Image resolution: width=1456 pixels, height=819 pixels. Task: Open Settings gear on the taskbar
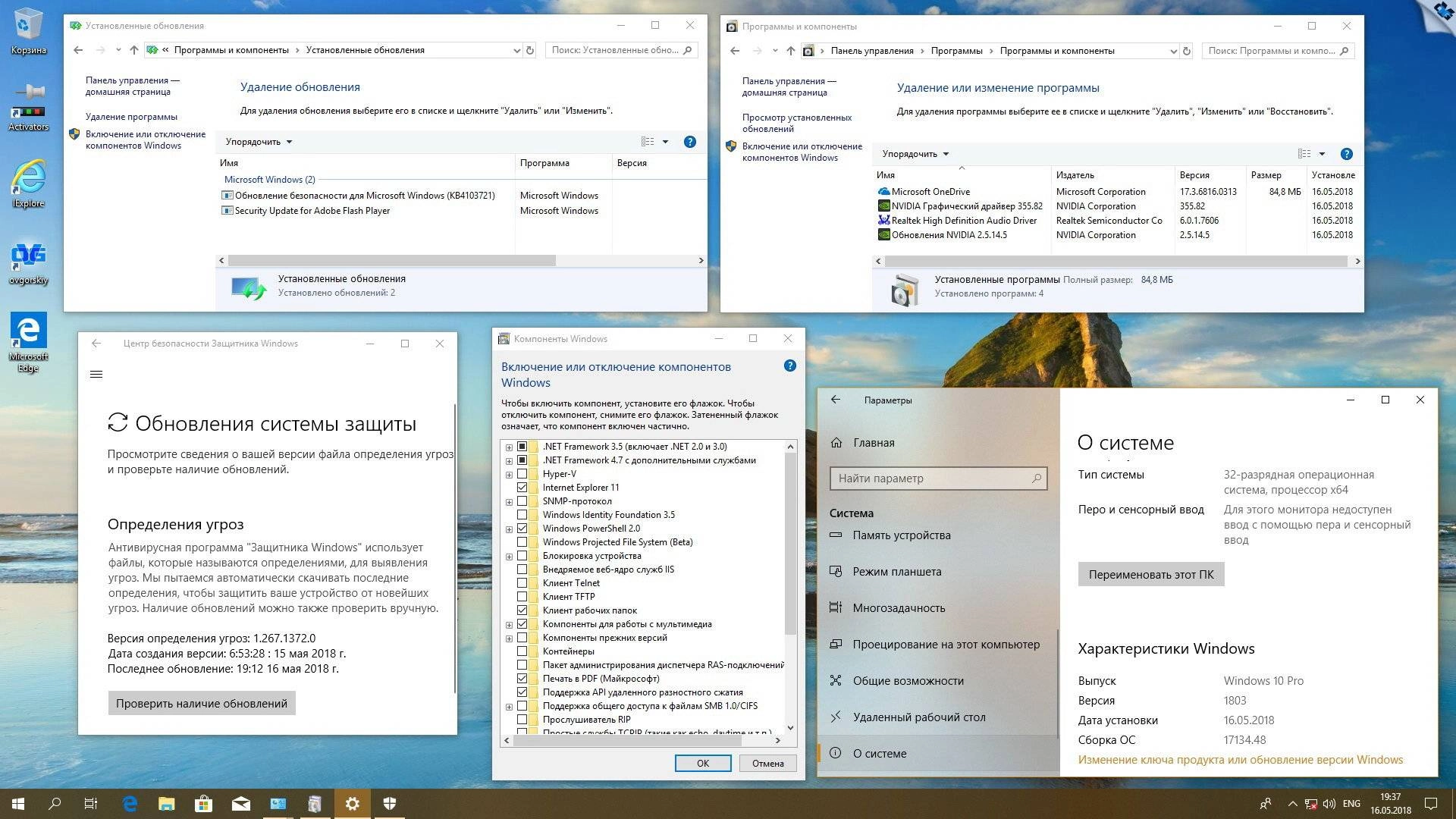[352, 804]
